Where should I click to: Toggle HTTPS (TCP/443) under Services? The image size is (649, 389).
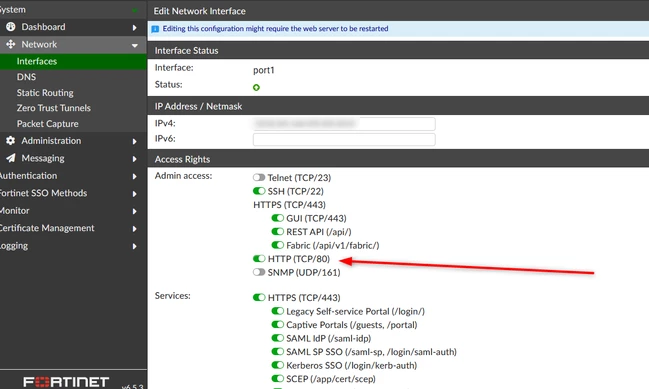[x=259, y=298]
